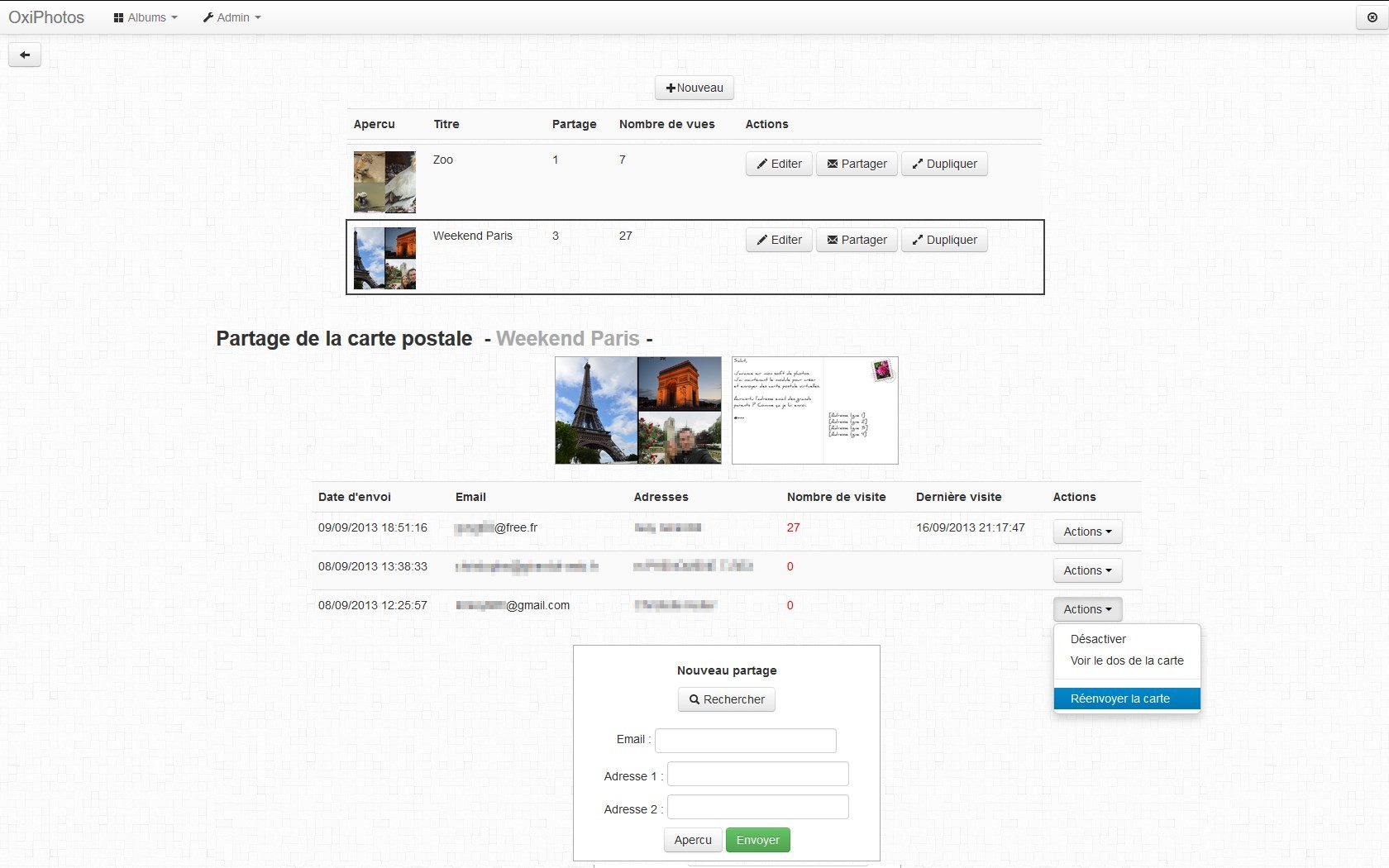
Task: Click the Rechercher search button
Action: [727, 699]
